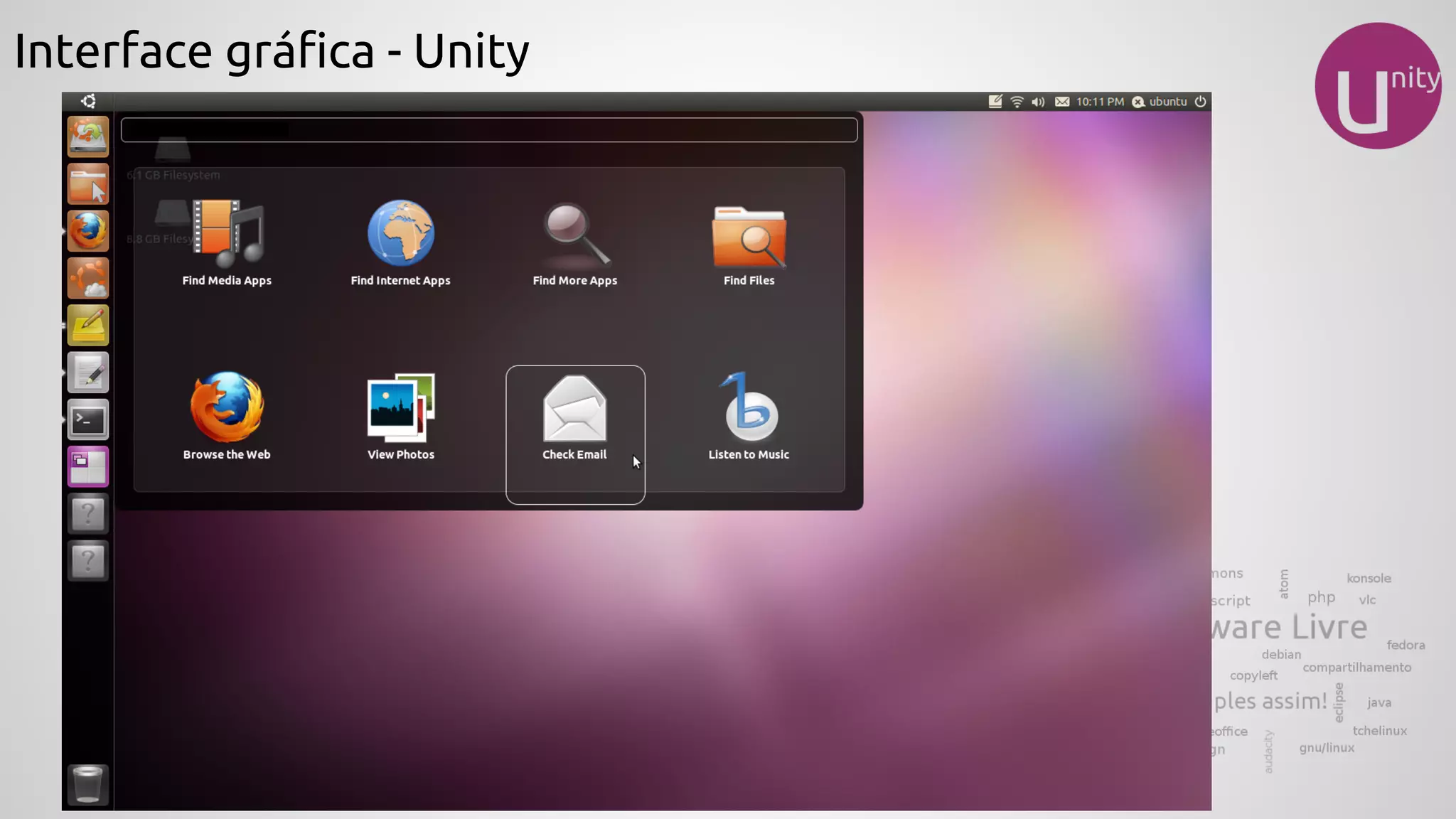
Task: Open the Trash in the launcher
Action: pos(88,785)
